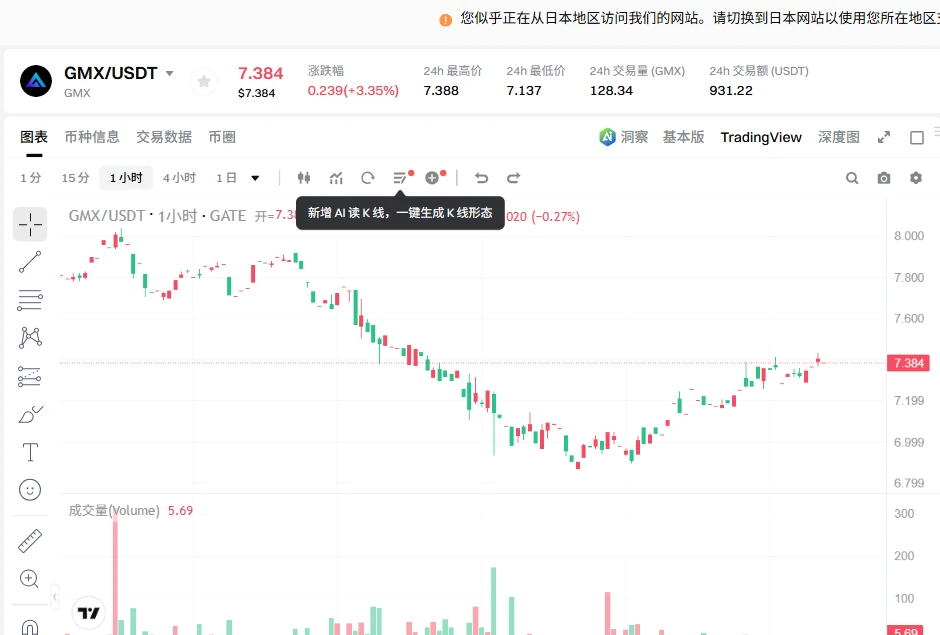Open chart settings gear

tap(915, 177)
